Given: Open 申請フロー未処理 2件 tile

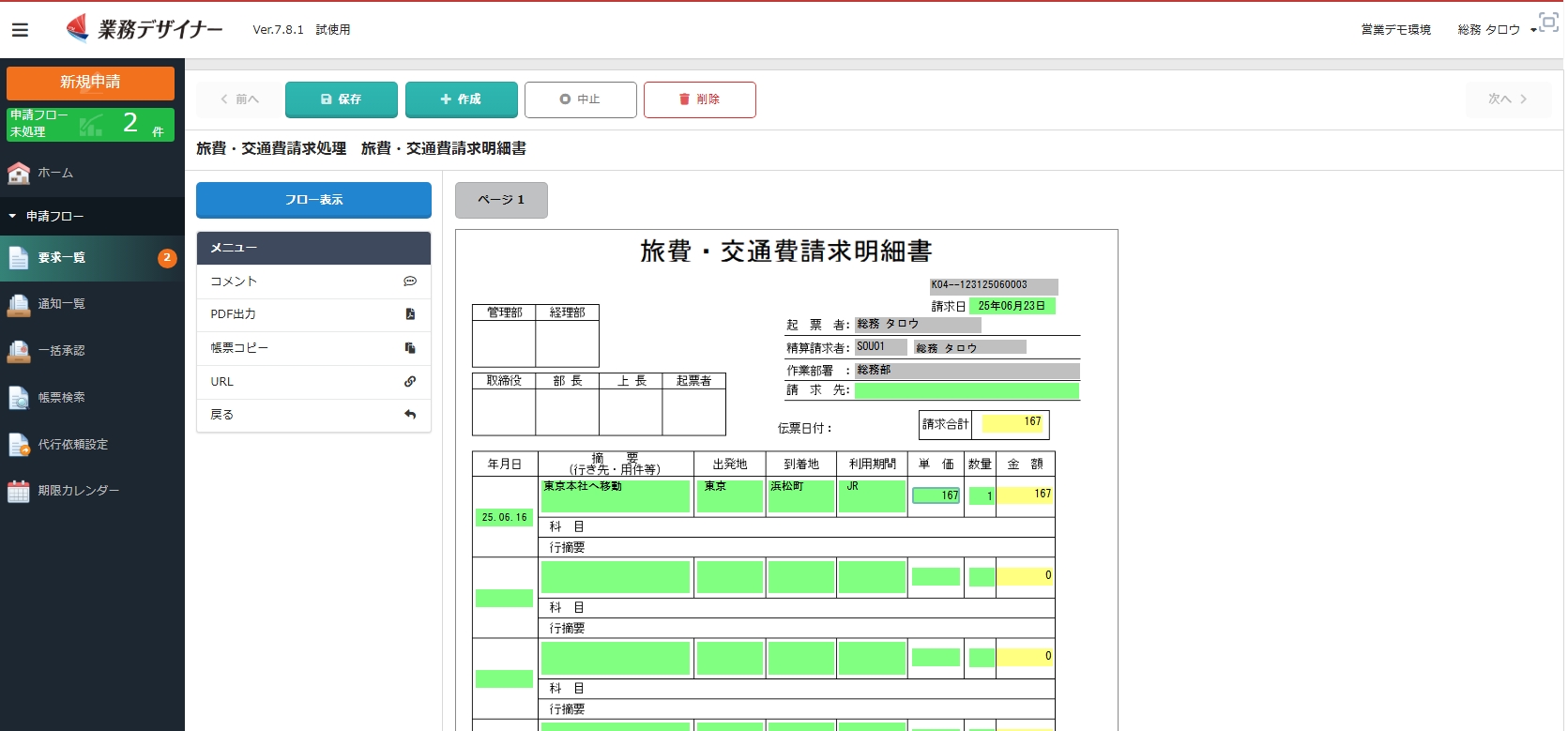Looking at the screenshot, I should point(90,124).
